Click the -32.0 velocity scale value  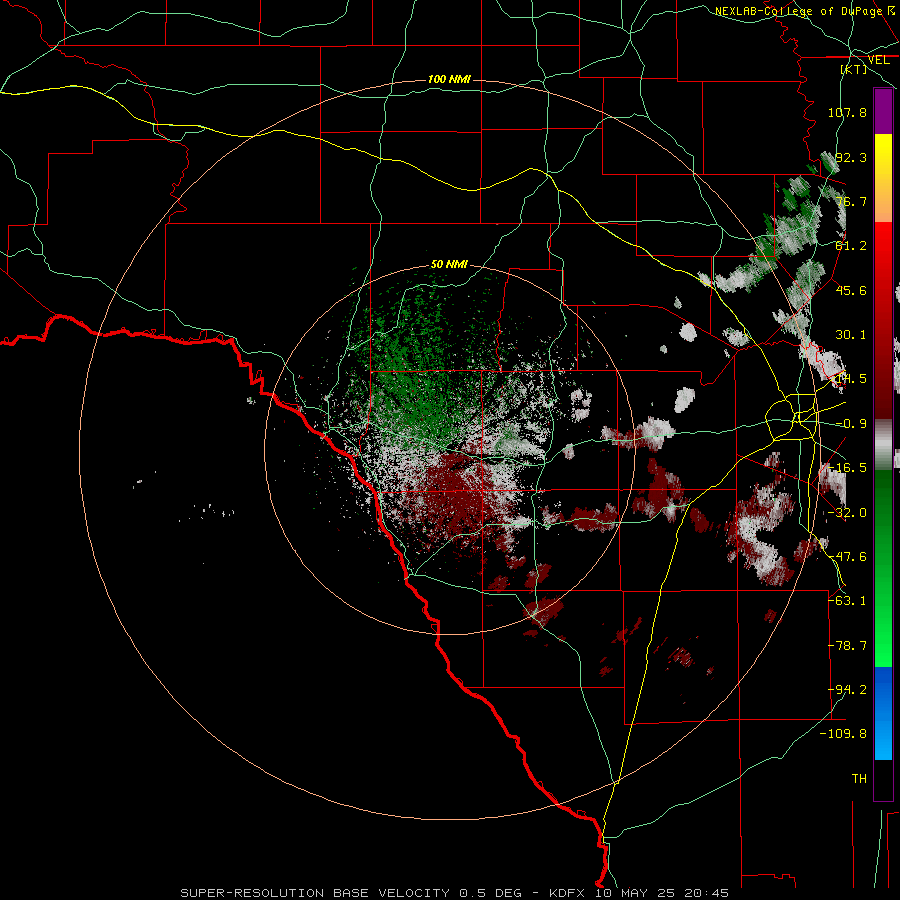click(847, 513)
